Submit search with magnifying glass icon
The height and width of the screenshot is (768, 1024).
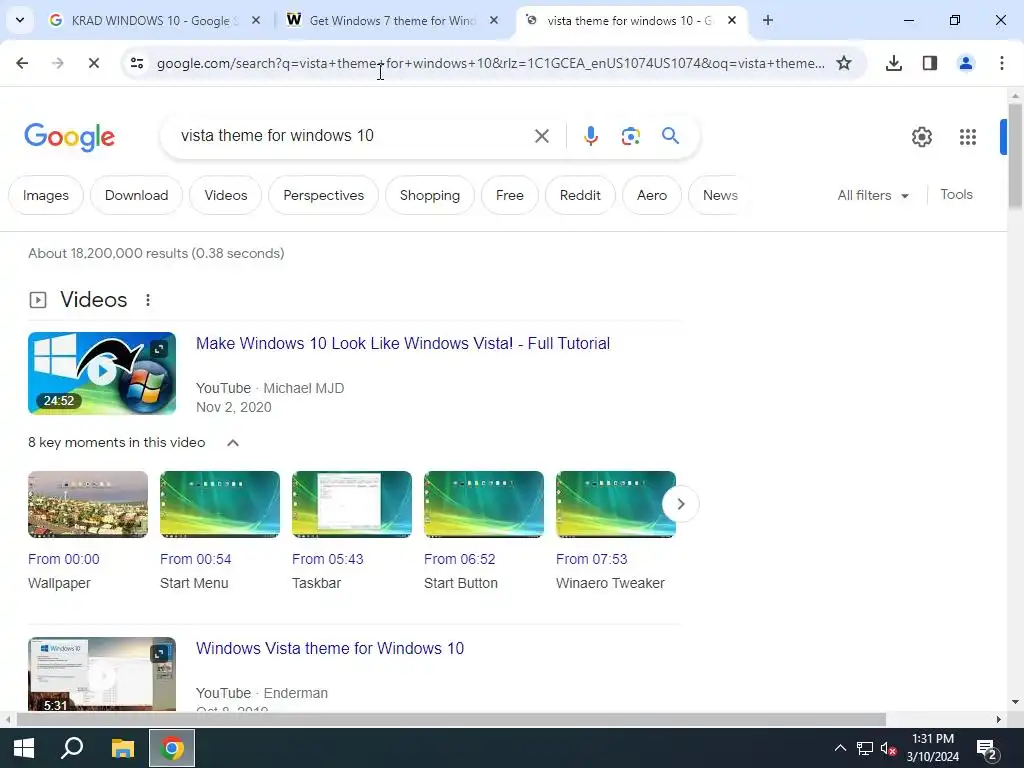pos(670,136)
